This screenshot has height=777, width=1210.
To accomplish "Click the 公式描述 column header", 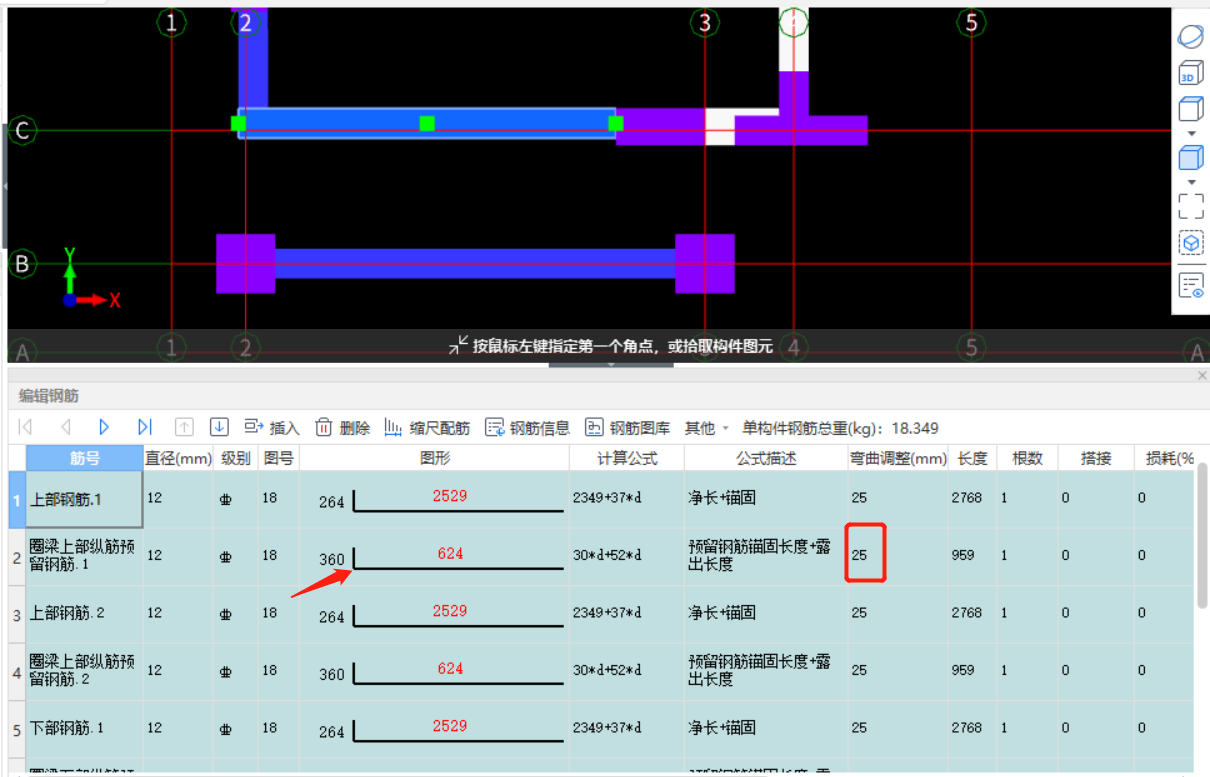I will point(766,458).
